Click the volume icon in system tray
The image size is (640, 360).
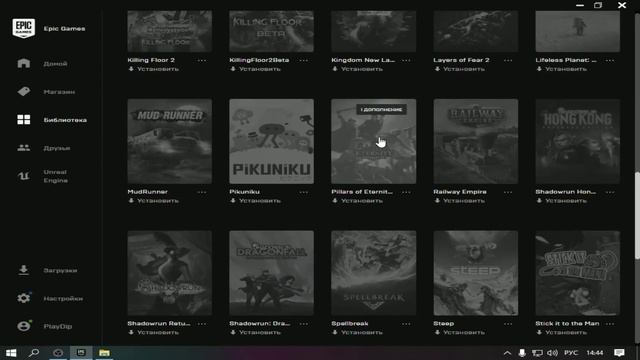[x=552, y=353]
